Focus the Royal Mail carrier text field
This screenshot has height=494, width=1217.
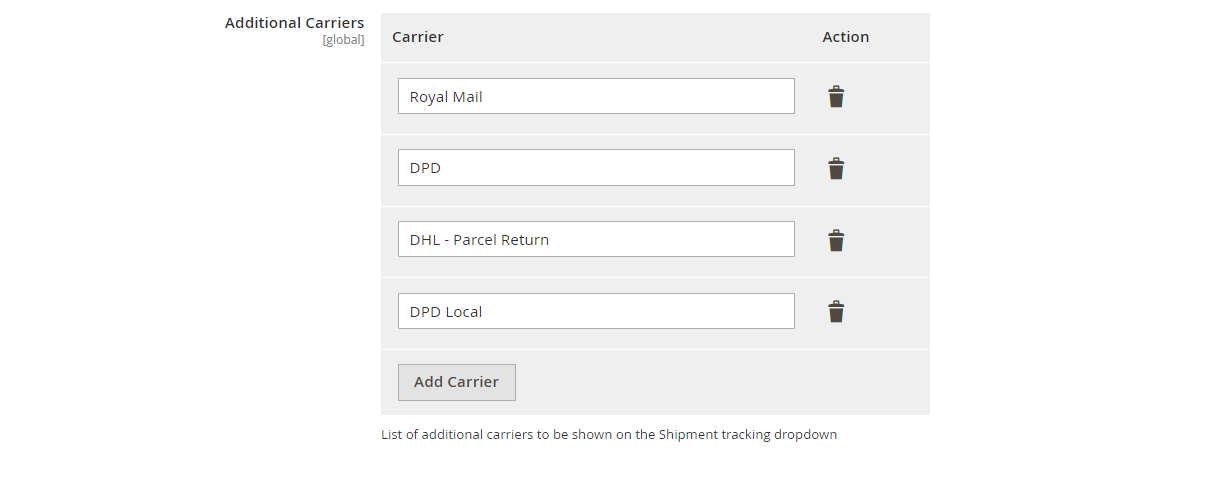click(x=596, y=97)
